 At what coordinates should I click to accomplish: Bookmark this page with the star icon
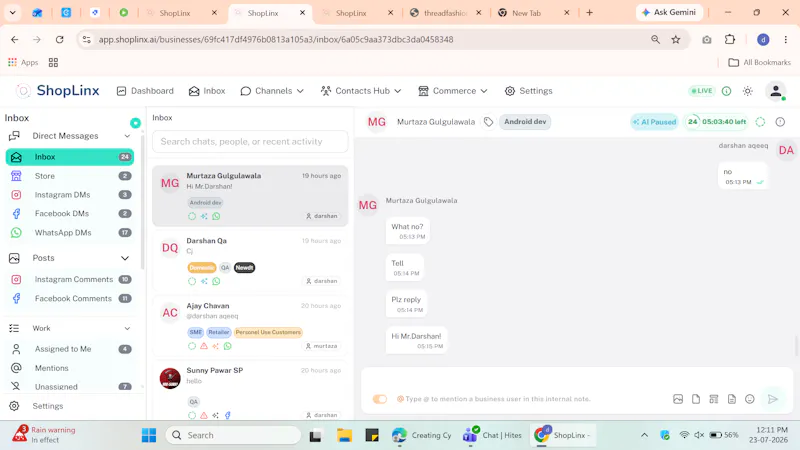pyautogui.click(x=676, y=39)
